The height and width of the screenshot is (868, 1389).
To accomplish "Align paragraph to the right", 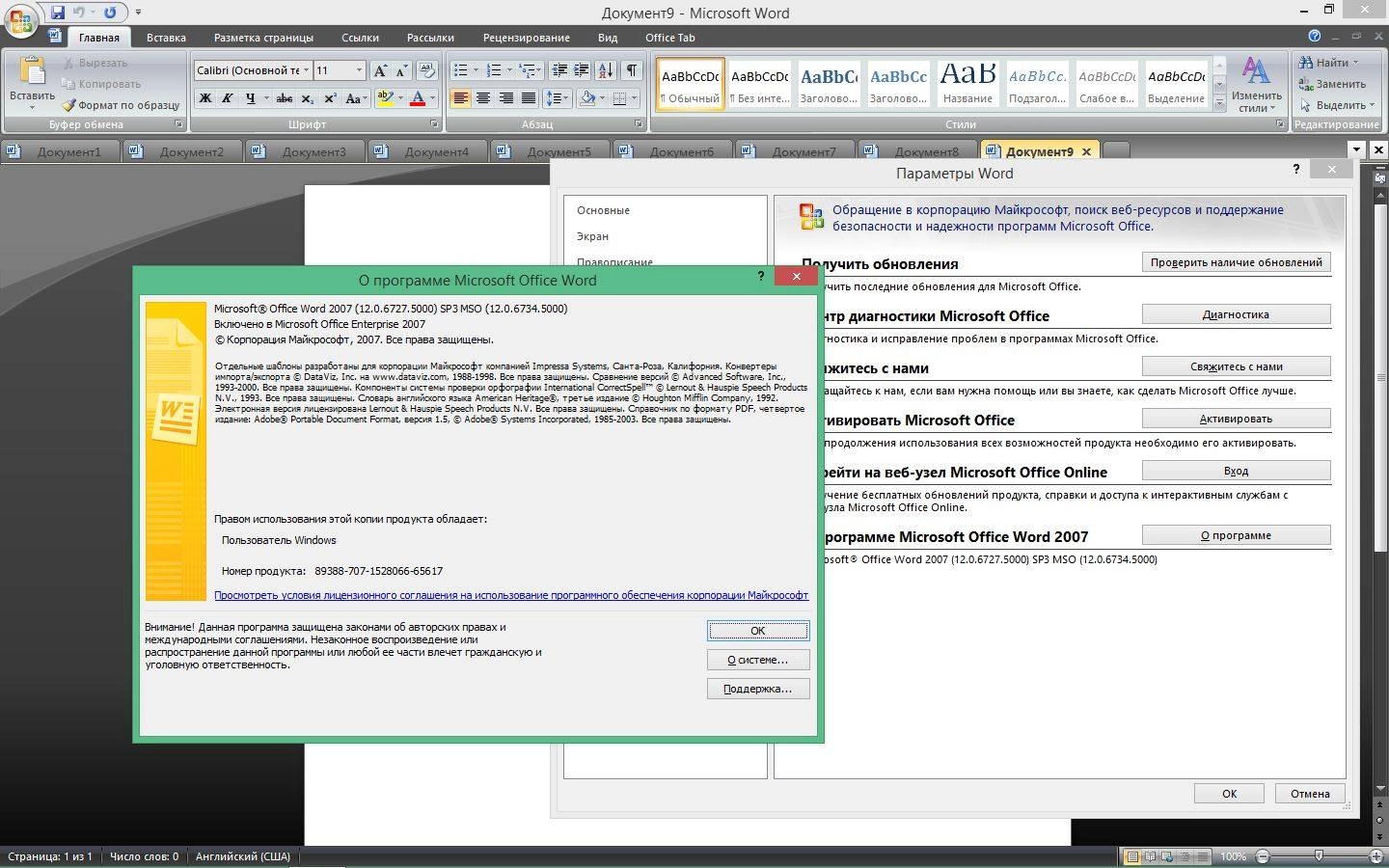I will [x=505, y=98].
